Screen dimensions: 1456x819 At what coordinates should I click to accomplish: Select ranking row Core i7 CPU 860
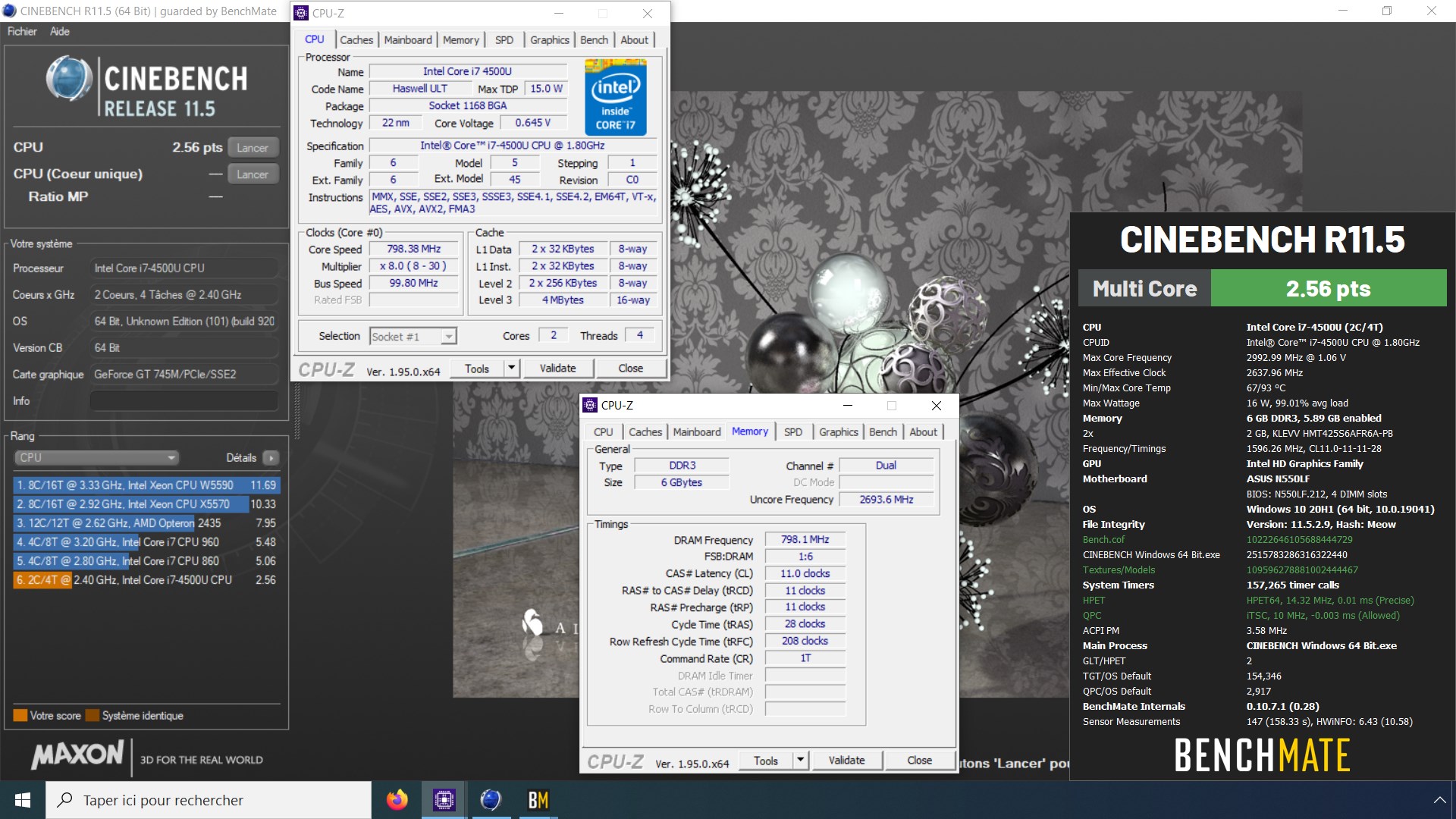146,560
